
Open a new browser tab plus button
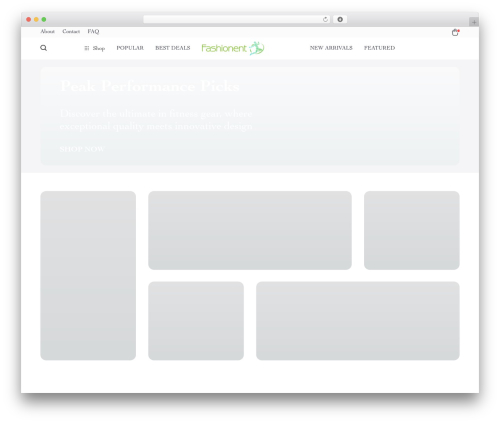(474, 22)
